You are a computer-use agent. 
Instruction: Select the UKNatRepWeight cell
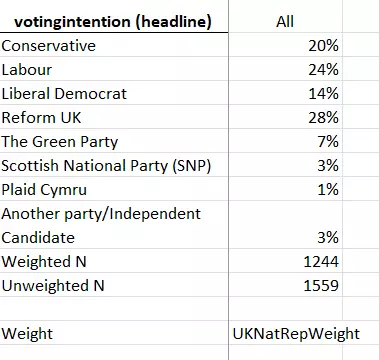pyautogui.click(x=296, y=334)
